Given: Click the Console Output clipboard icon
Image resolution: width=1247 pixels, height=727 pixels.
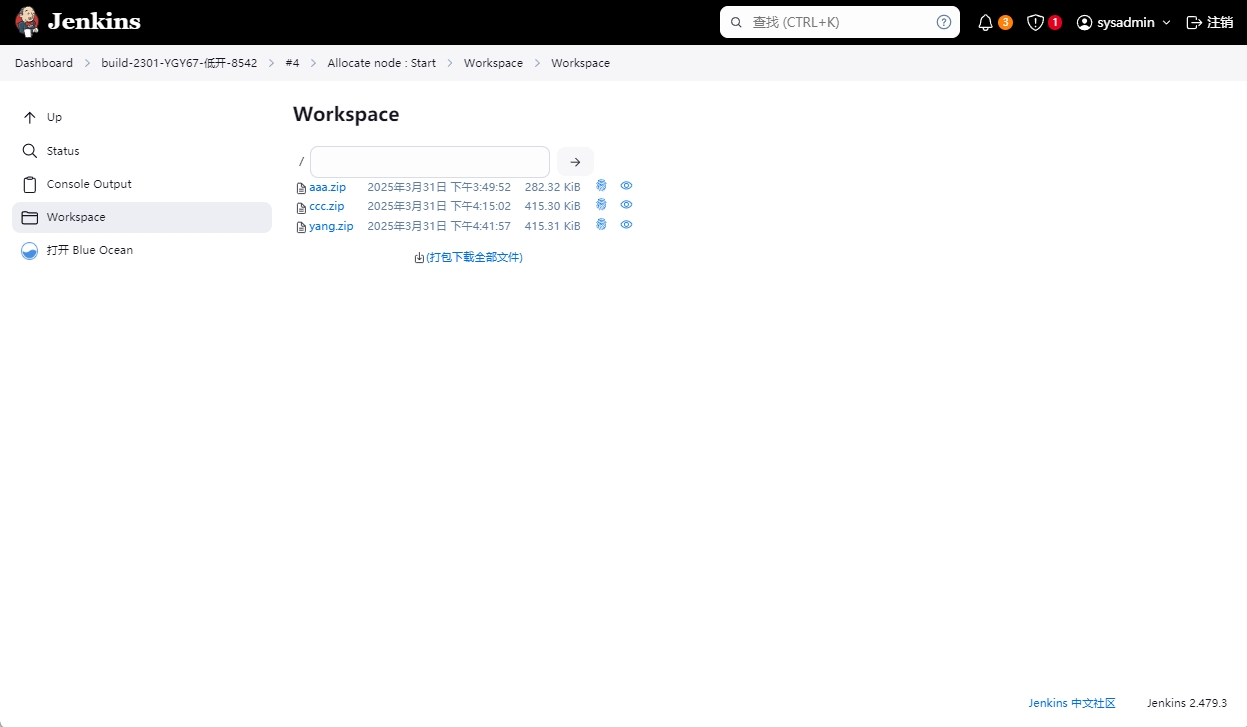Looking at the screenshot, I should (x=29, y=184).
